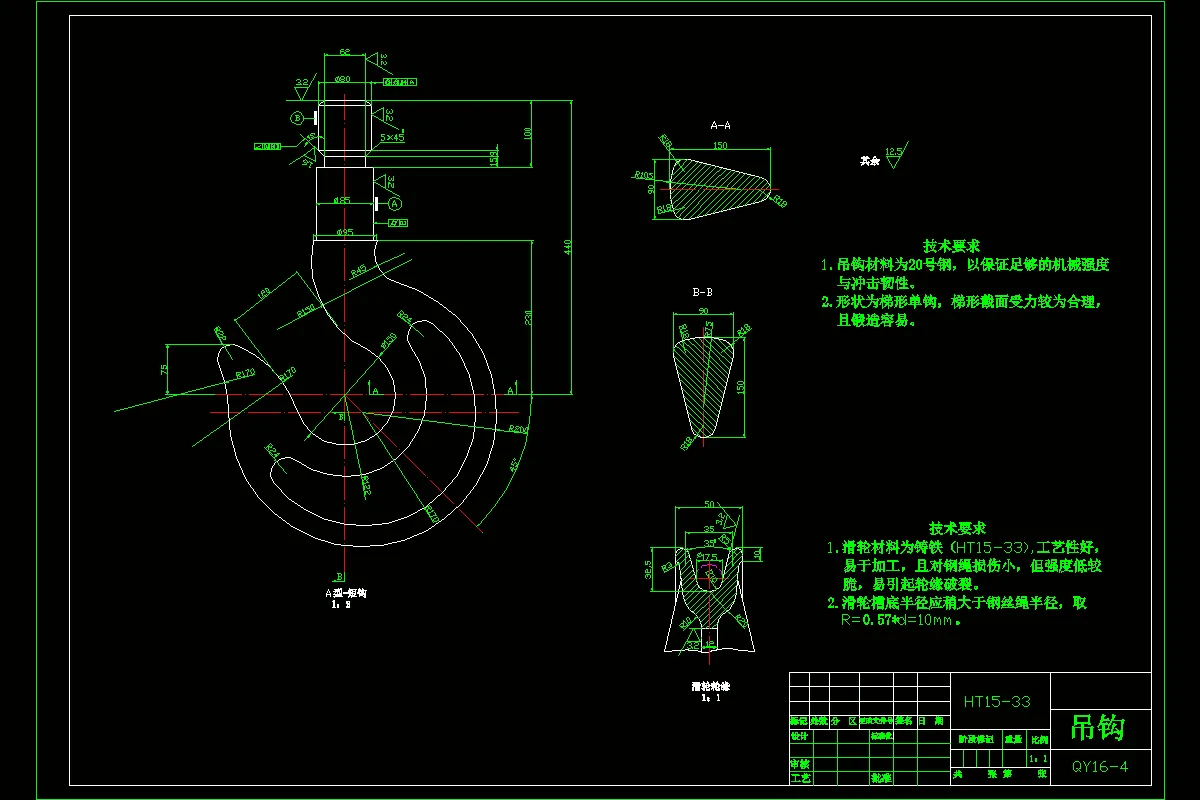Image resolution: width=1200 pixels, height=800 pixels.
Task: Select the 'B-B' section view label
Action: 702,293
